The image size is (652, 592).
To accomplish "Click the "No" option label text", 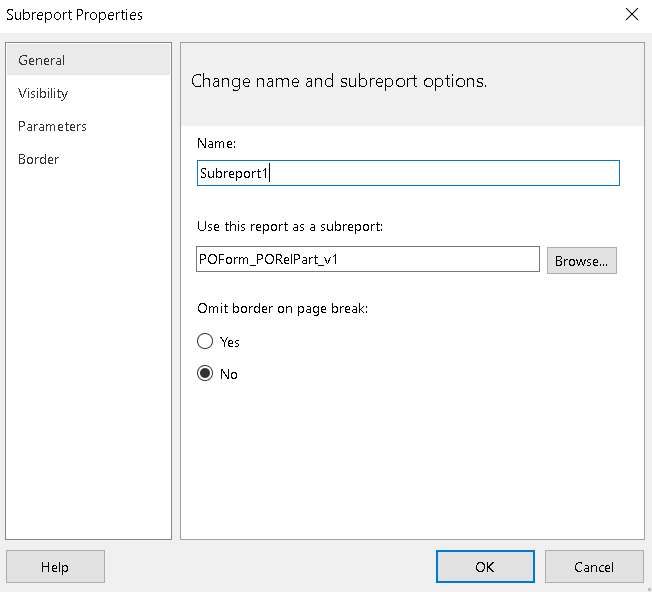I will 229,375.
